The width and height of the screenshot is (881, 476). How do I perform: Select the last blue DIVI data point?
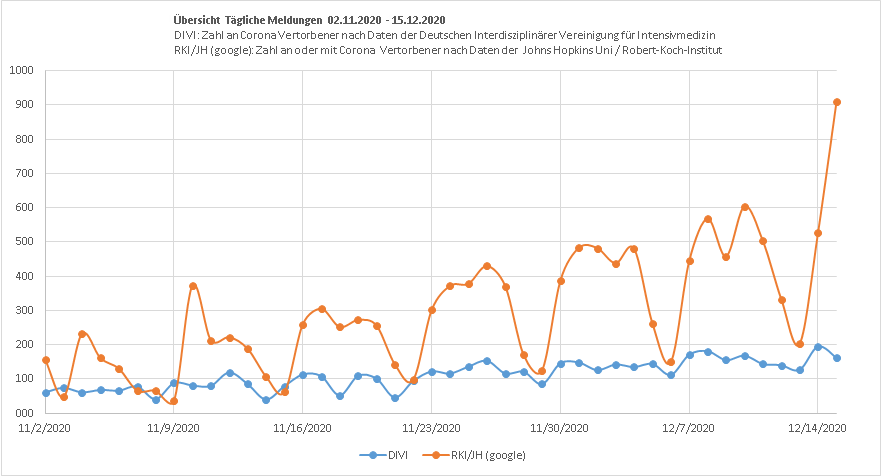click(837, 358)
